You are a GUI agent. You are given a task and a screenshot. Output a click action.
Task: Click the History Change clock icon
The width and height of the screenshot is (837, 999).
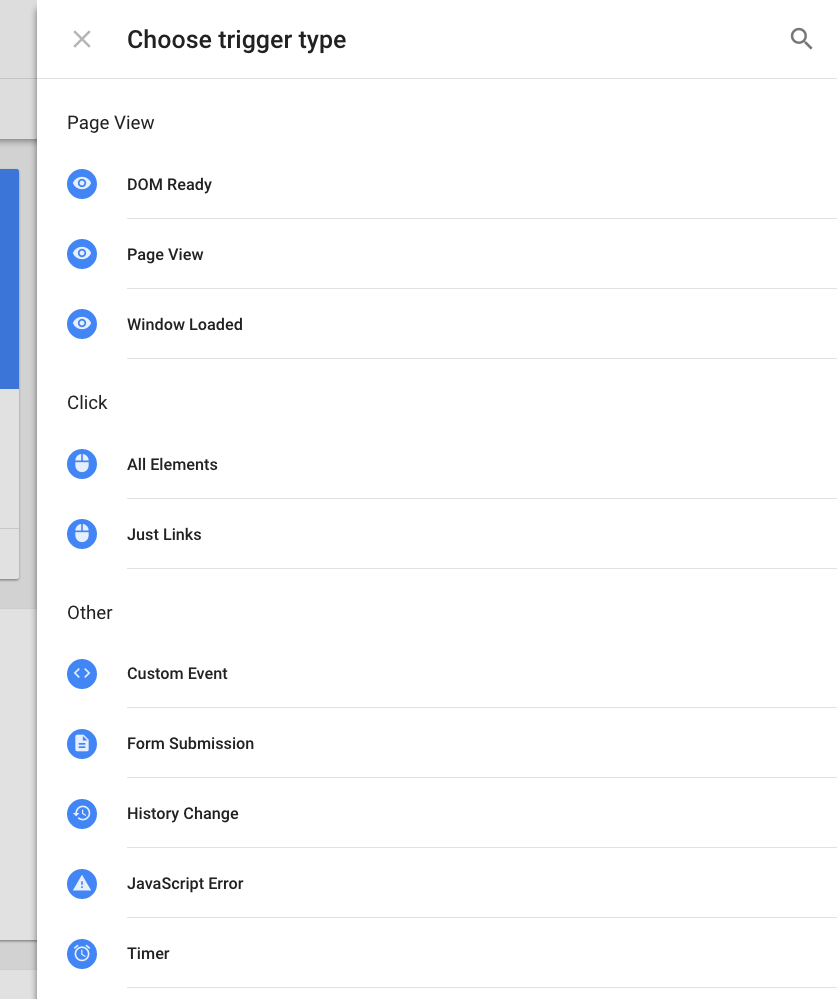(x=82, y=814)
